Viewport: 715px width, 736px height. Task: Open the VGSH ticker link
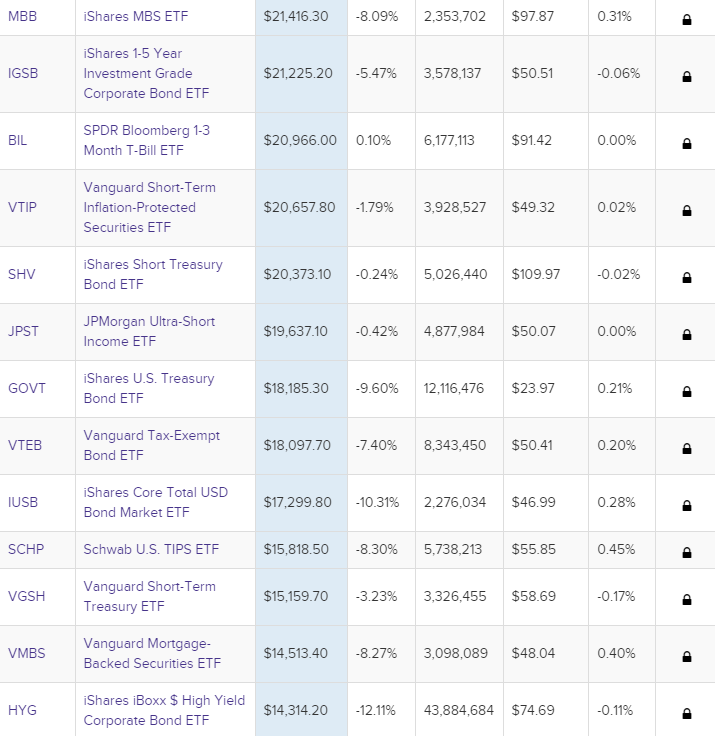(27, 597)
